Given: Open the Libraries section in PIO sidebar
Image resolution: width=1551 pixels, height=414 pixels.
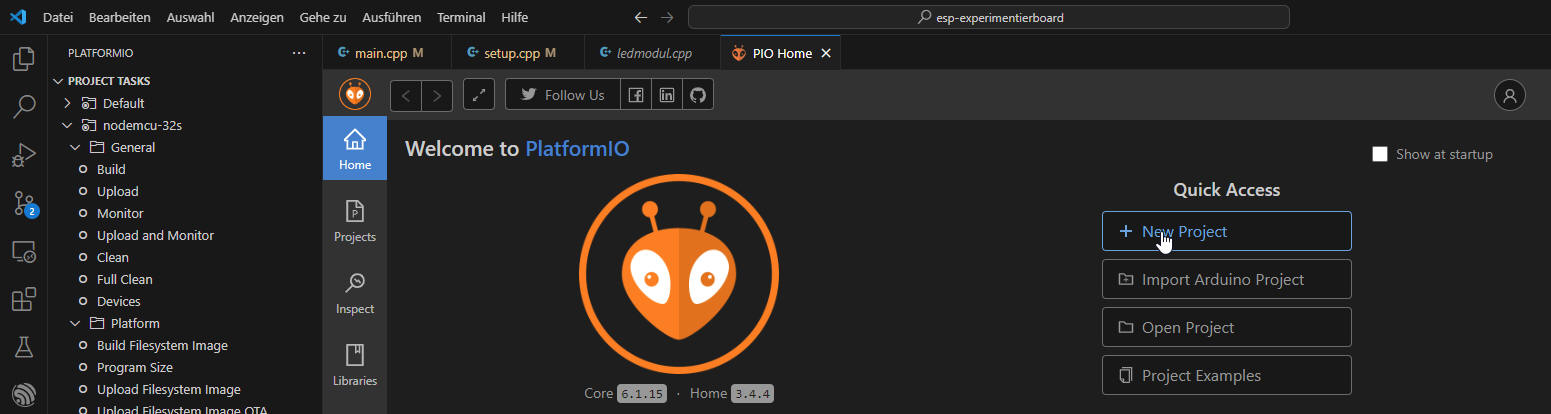Looking at the screenshot, I should [355, 365].
